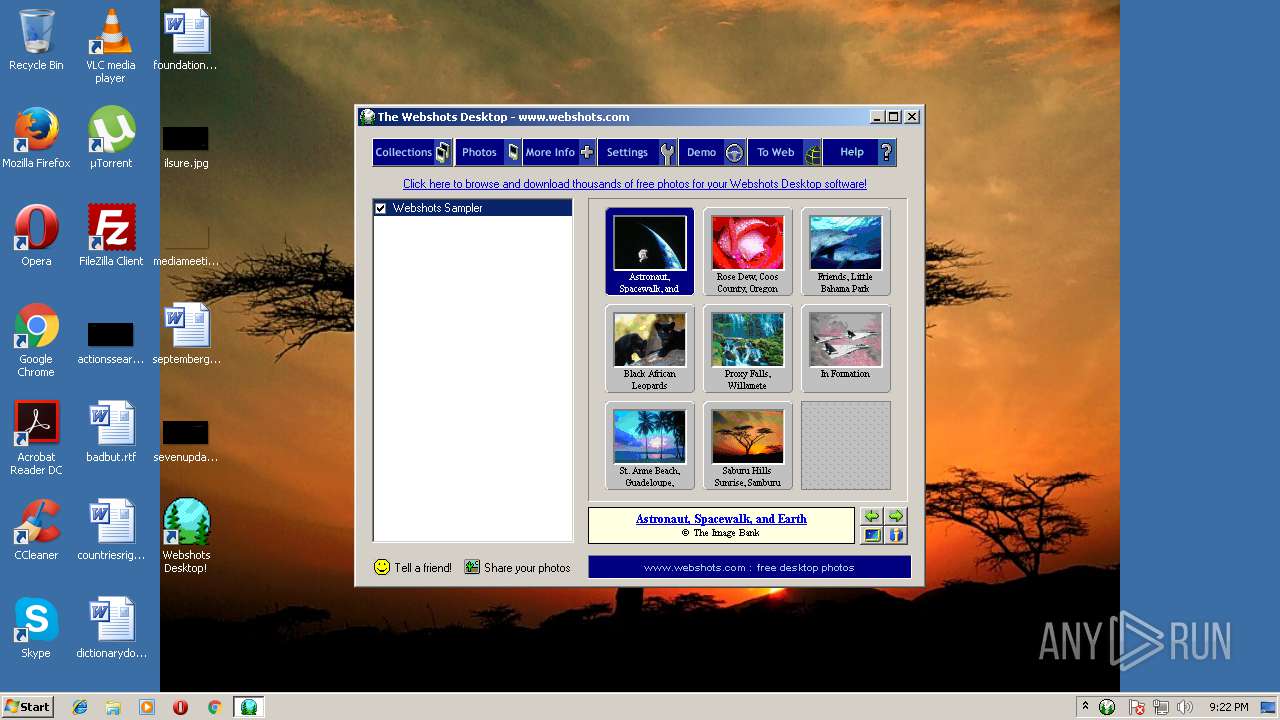Select the Webshots Sampler collection row
This screenshot has width=1280, height=720.
[473, 208]
